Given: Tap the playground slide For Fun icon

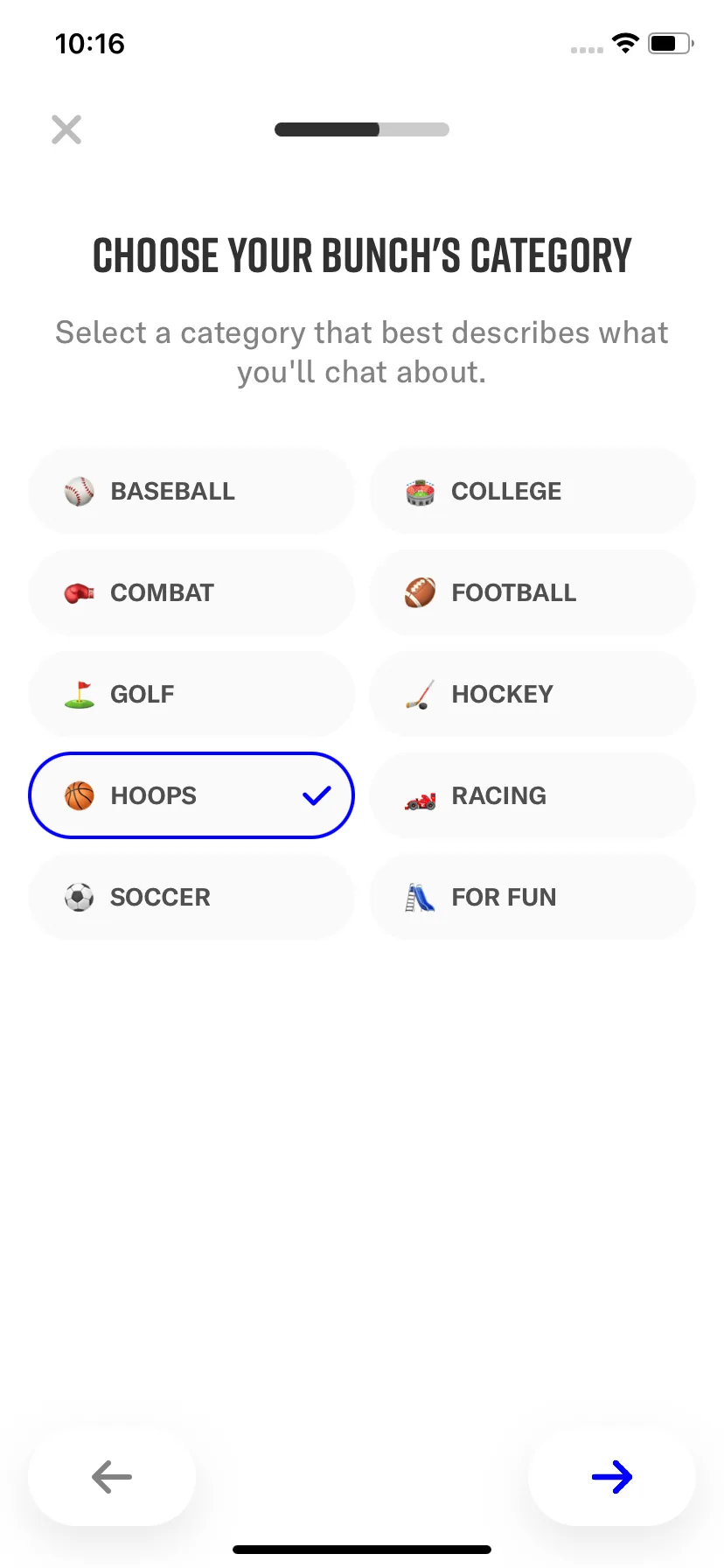Looking at the screenshot, I should [x=420, y=898].
